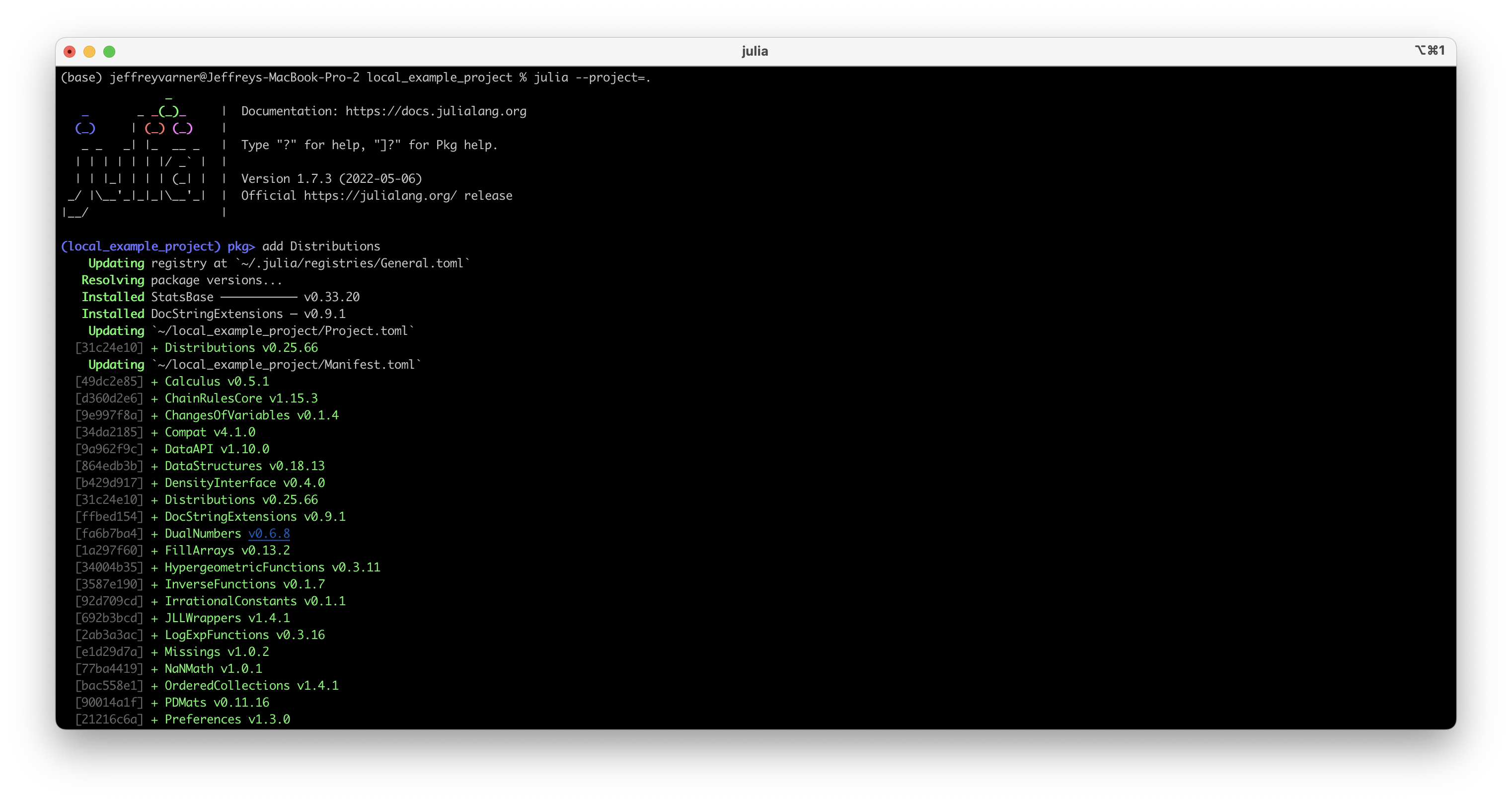Viewport: 1512px width, 803px height.
Task: Click the add Distributions command text
Action: tap(320, 246)
